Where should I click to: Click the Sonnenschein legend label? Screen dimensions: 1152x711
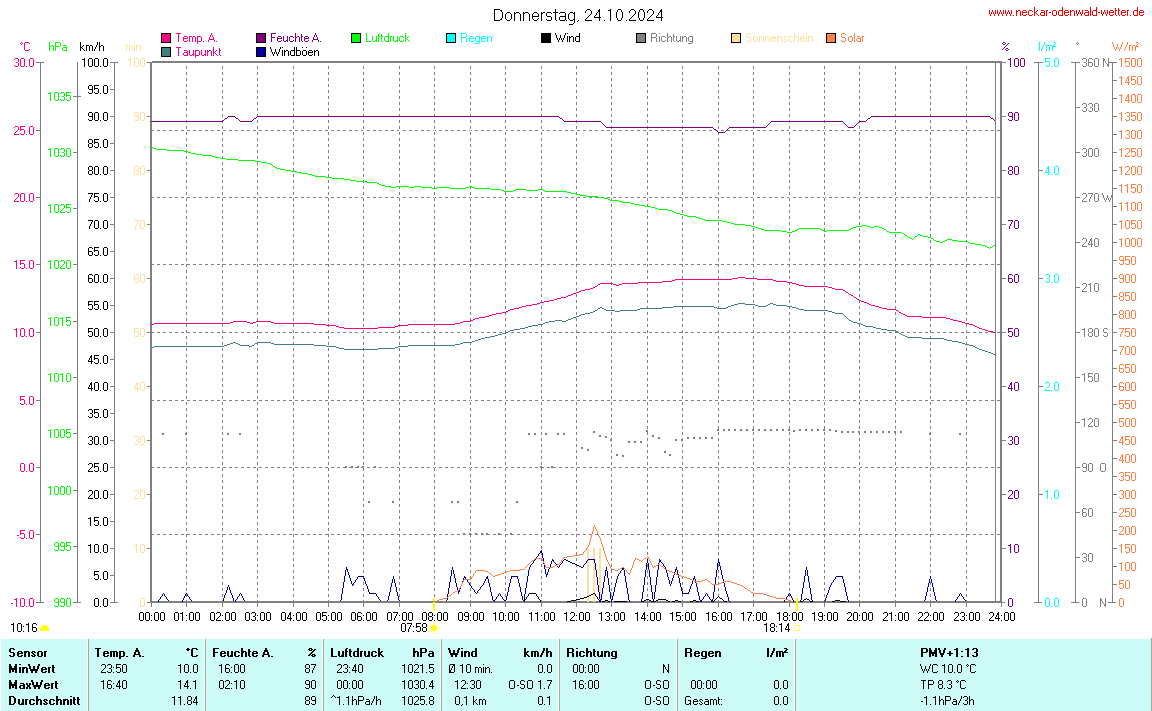coord(779,38)
